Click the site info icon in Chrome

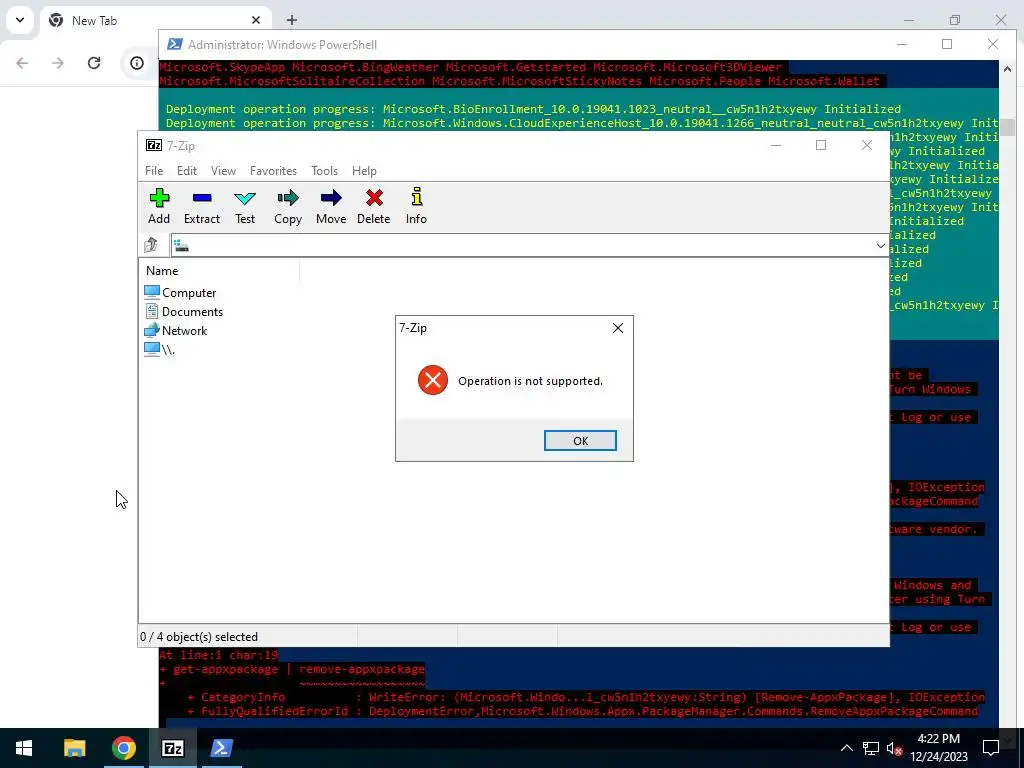(x=137, y=63)
